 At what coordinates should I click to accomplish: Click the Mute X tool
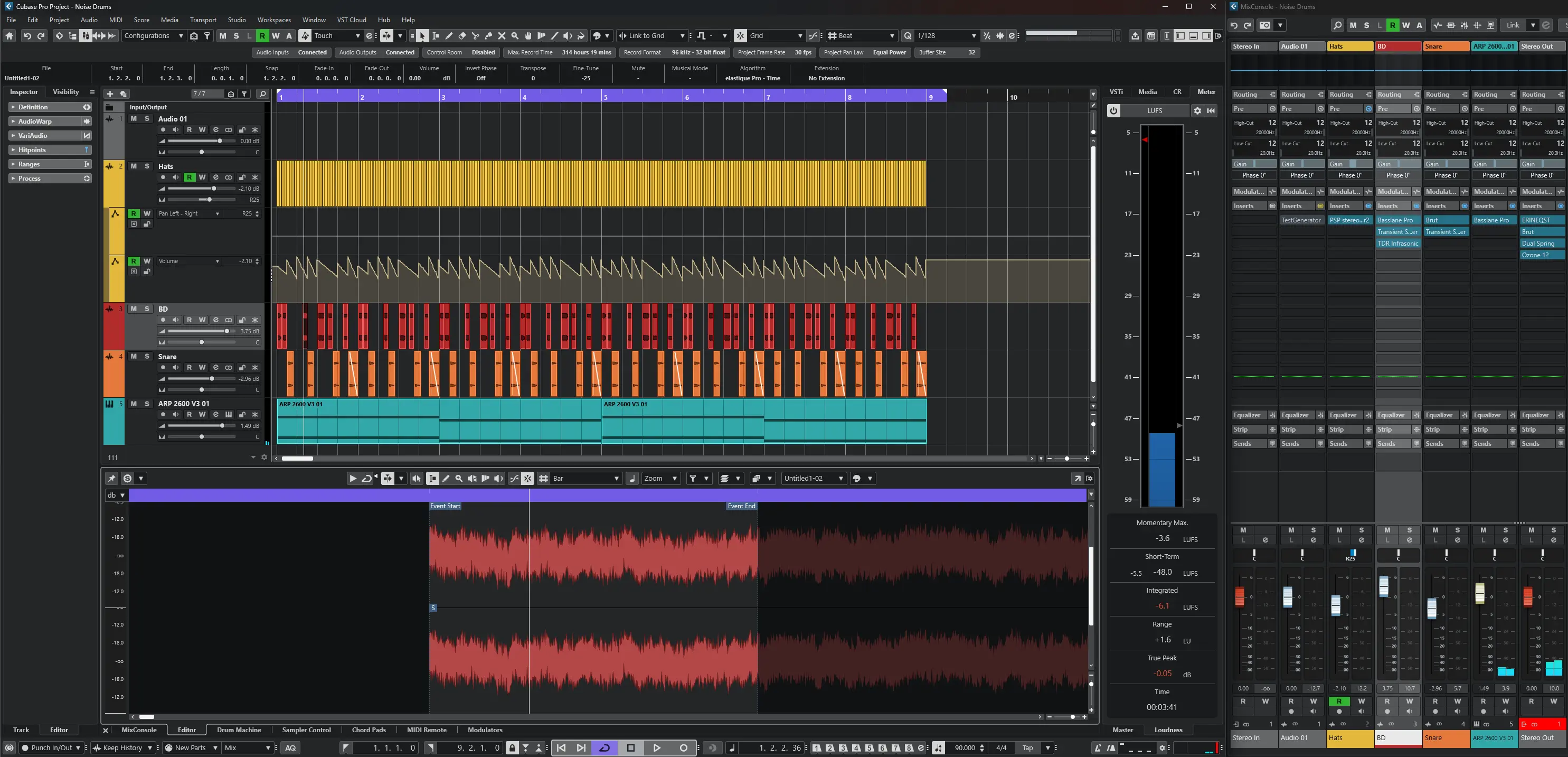click(502, 36)
